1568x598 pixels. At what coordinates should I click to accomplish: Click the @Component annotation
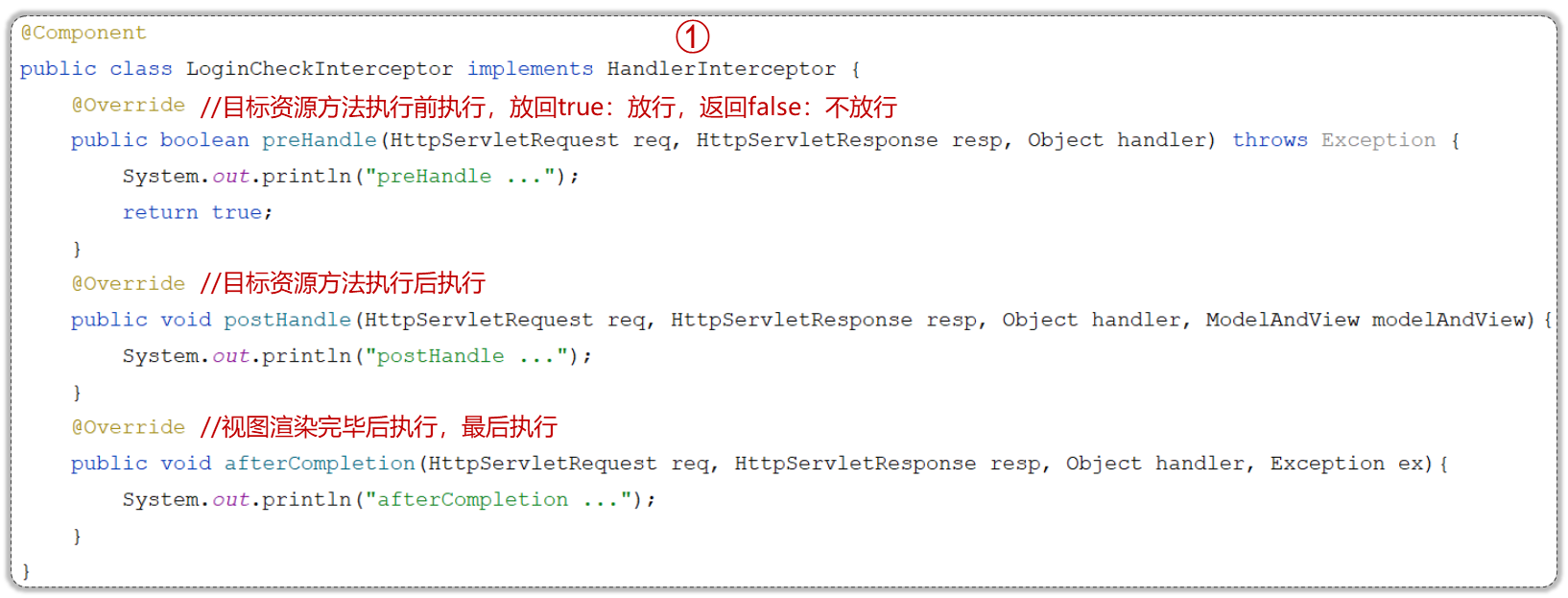pos(83,33)
